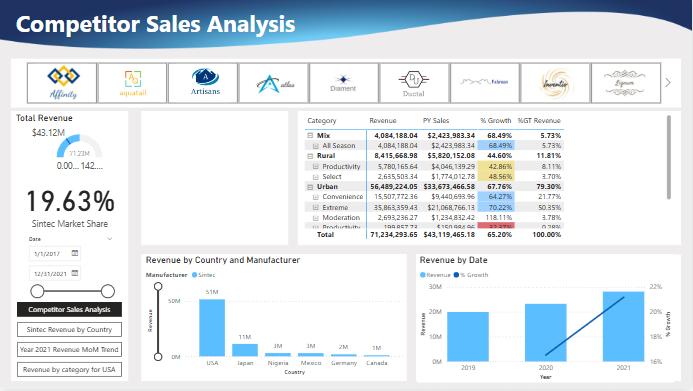The width and height of the screenshot is (693, 391).
Task: Open the Competitor Sales Analysis page button
Action: (x=69, y=310)
